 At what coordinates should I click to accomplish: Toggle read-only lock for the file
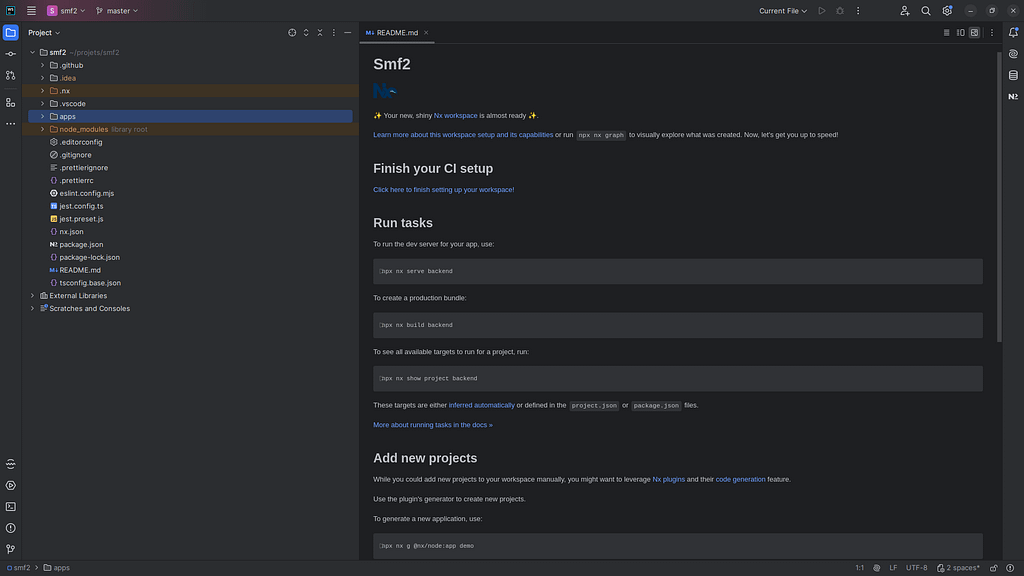(993, 568)
